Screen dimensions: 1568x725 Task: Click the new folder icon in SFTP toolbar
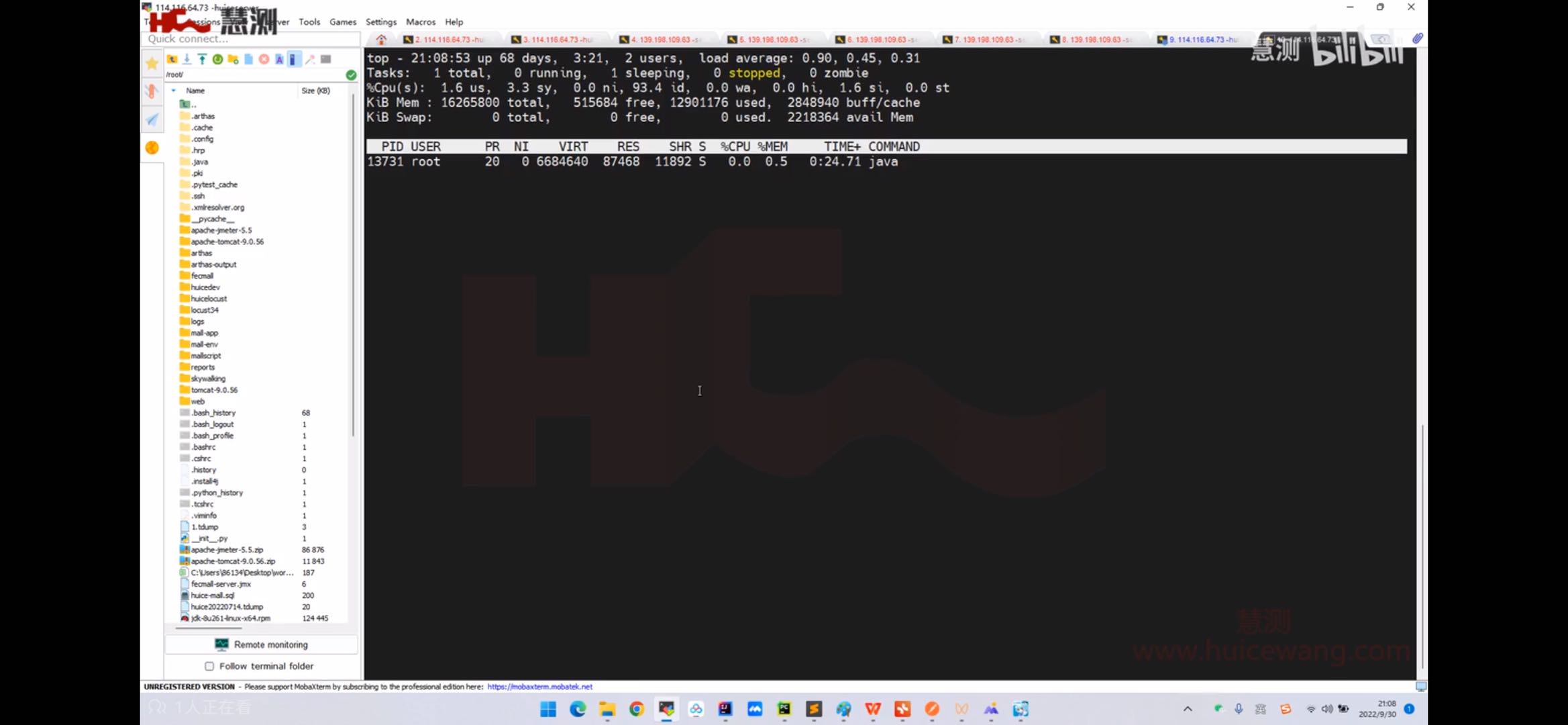[233, 59]
